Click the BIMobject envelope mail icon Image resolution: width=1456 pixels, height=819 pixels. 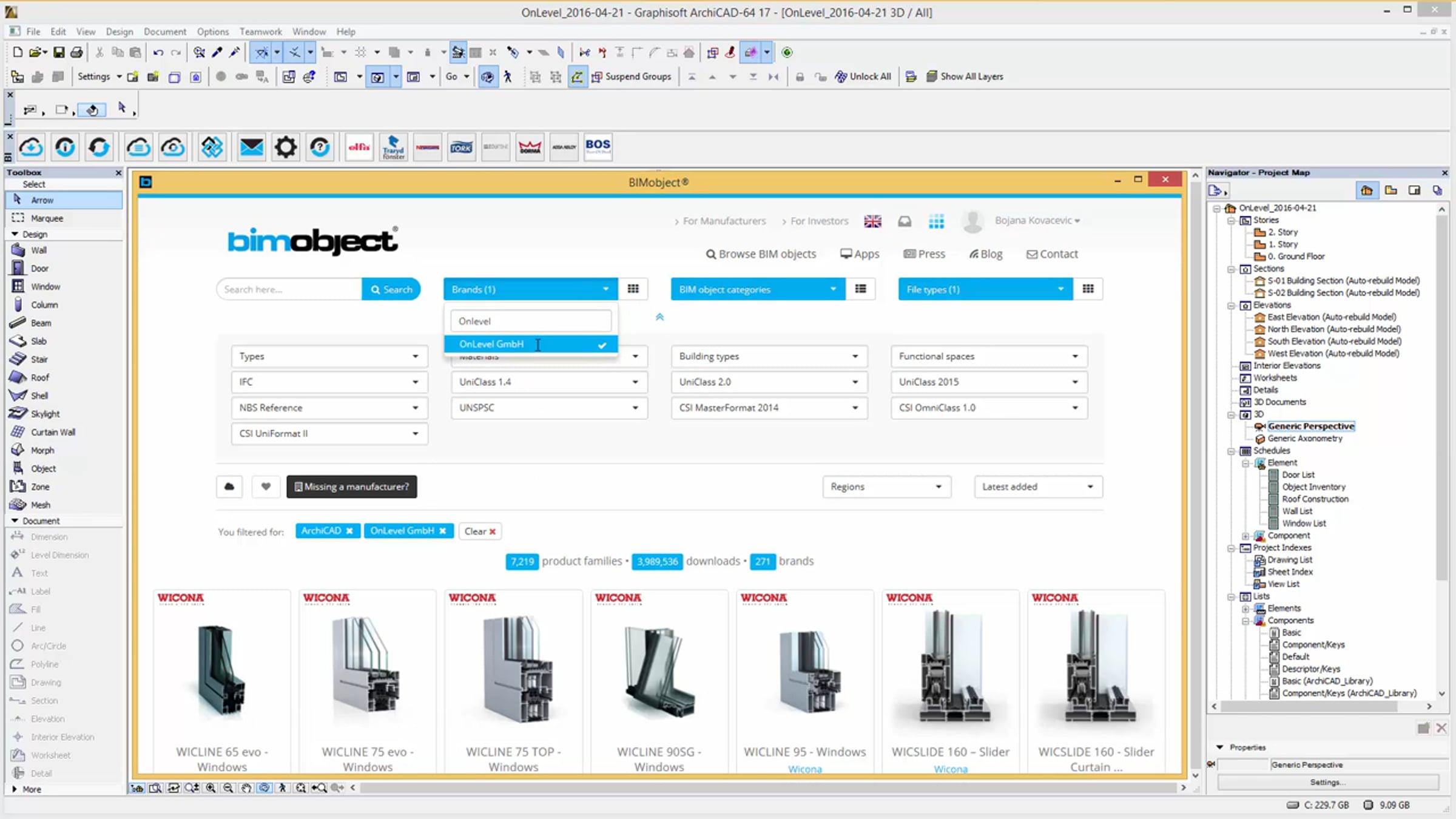pos(251,147)
